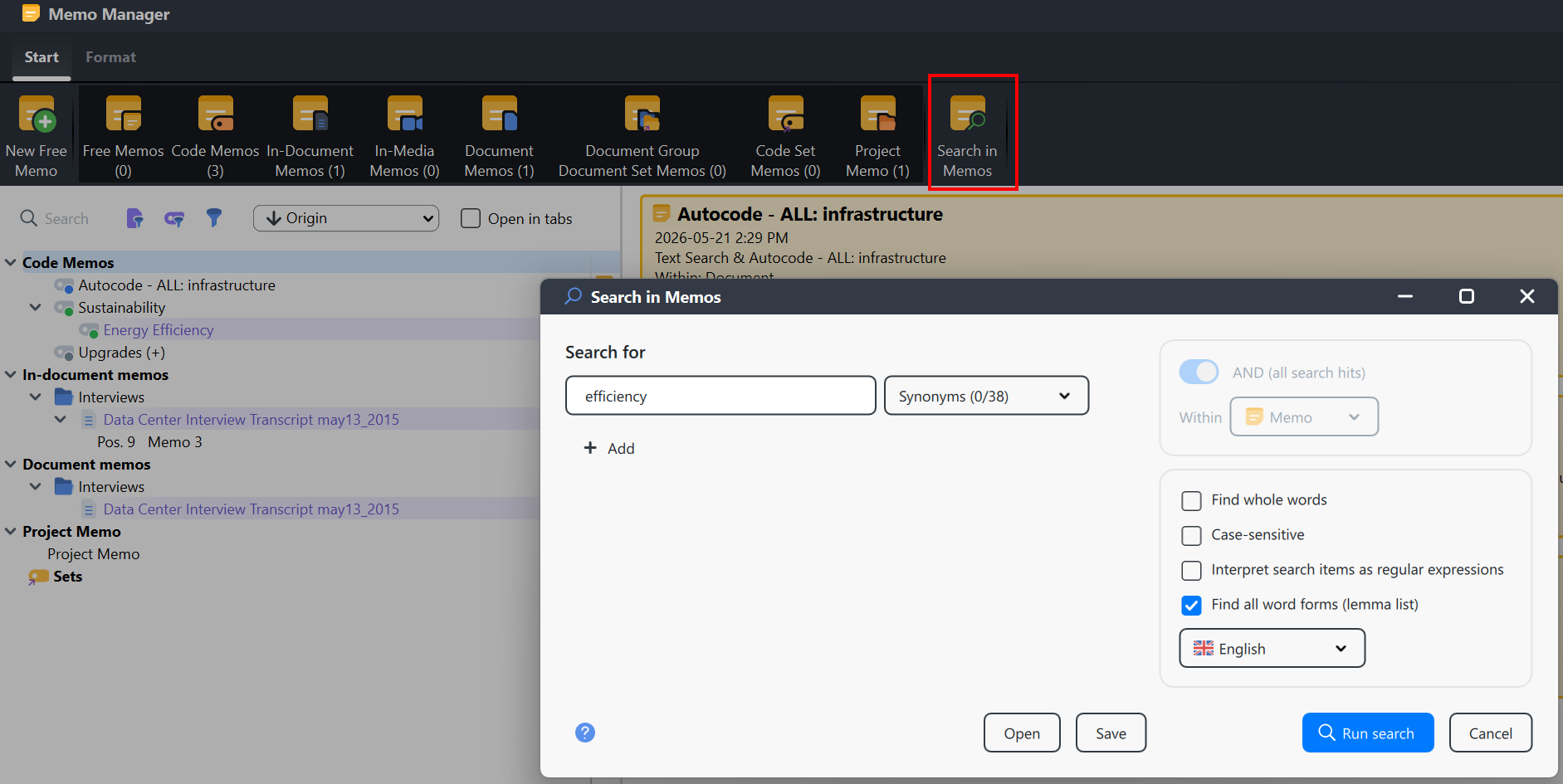Check Open in tabs
The image size is (1563, 784).
point(471,218)
